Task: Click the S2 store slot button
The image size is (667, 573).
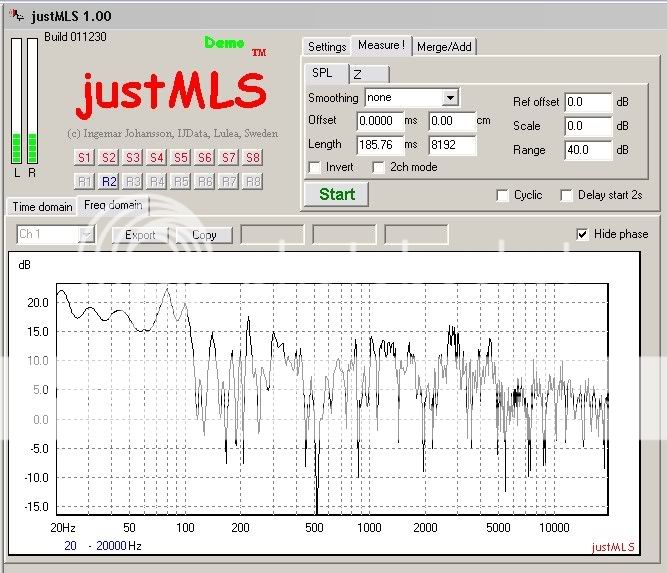Action: pyautogui.click(x=109, y=157)
